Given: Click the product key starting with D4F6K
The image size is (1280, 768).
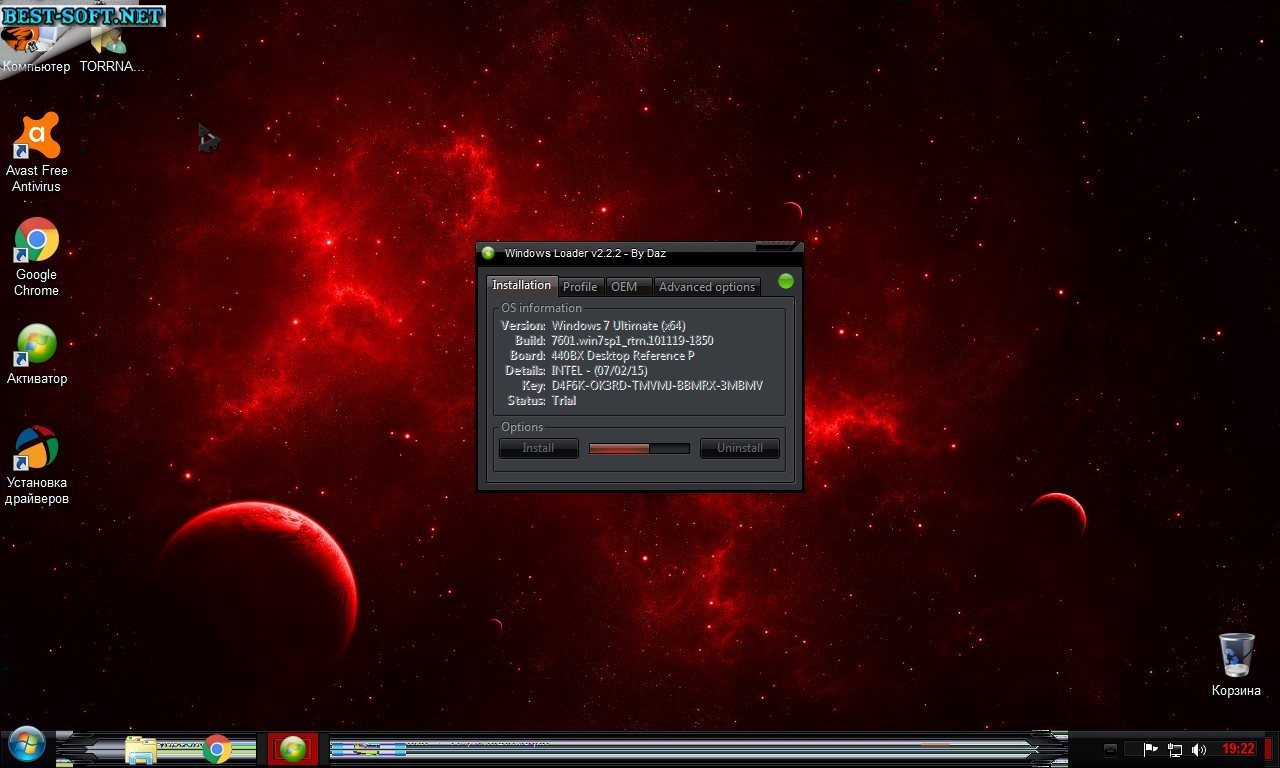Looking at the screenshot, I should [x=657, y=386].
